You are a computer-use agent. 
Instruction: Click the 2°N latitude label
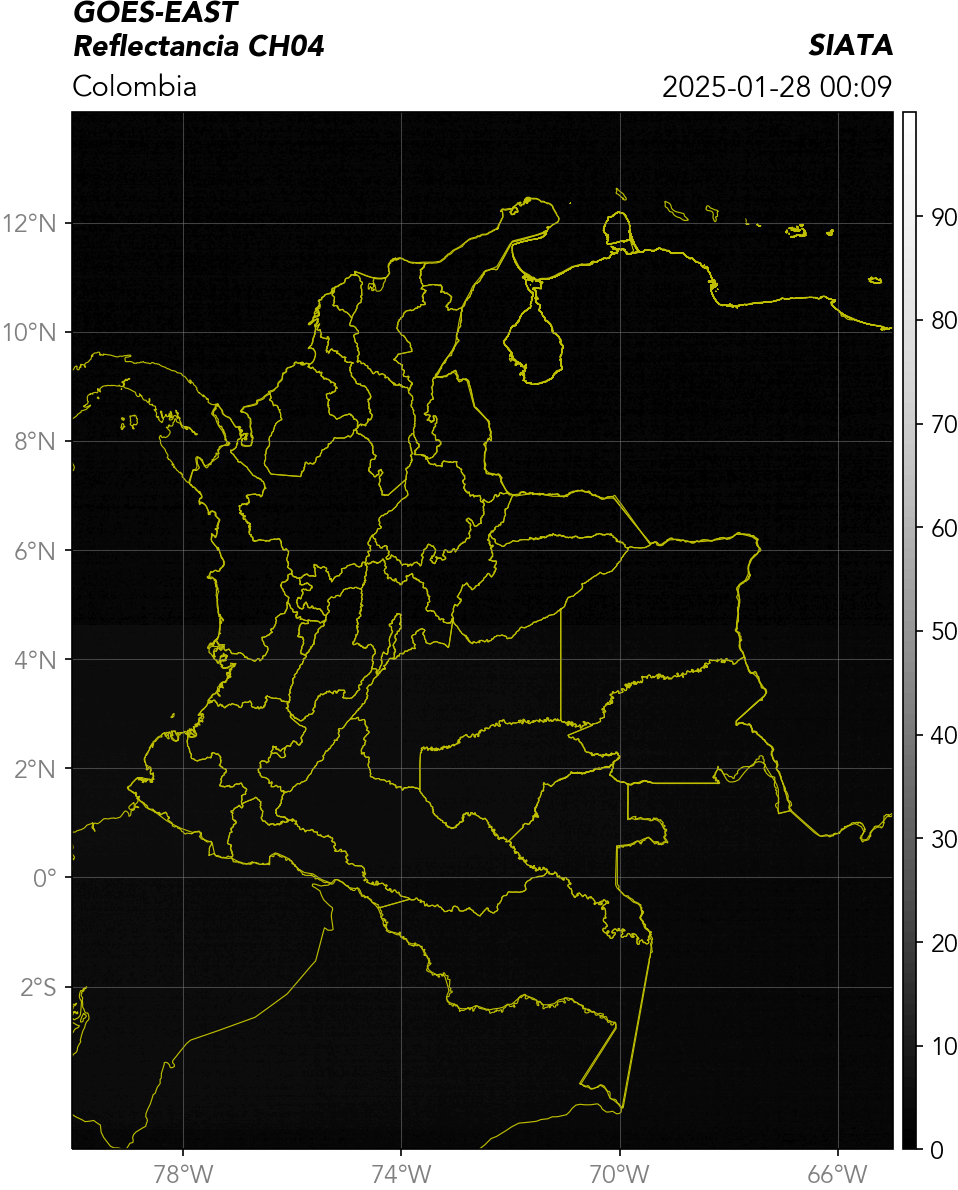(35, 769)
